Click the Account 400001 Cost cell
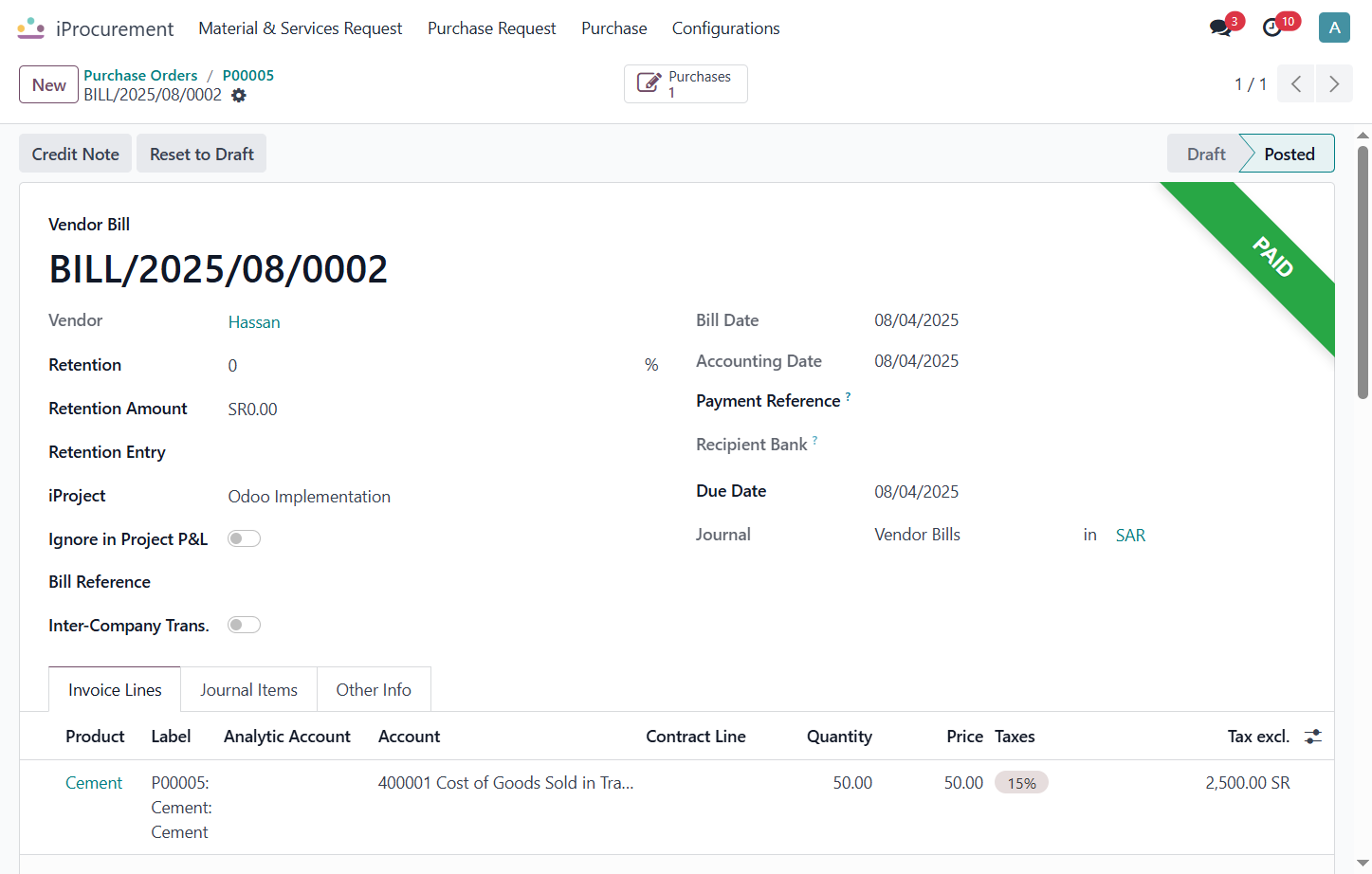This screenshot has height=874, width=1372. tap(505, 783)
